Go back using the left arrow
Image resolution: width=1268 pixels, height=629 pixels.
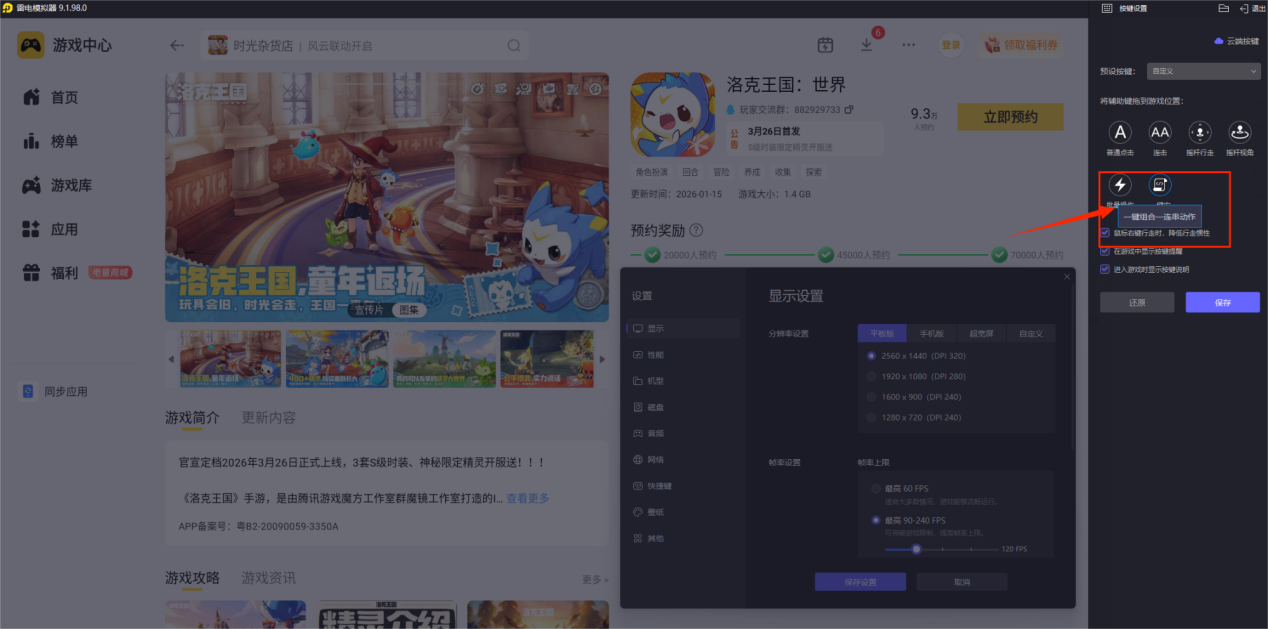pyautogui.click(x=177, y=45)
